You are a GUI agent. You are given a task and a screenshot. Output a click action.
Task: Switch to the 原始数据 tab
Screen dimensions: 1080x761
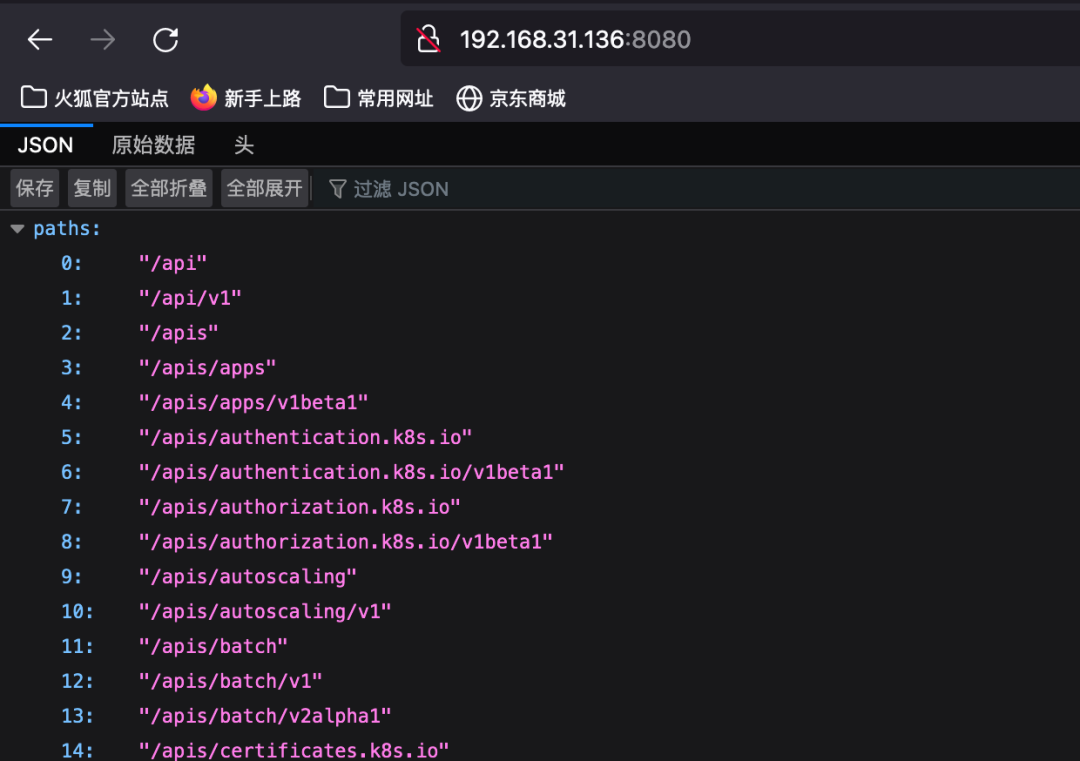(154, 145)
